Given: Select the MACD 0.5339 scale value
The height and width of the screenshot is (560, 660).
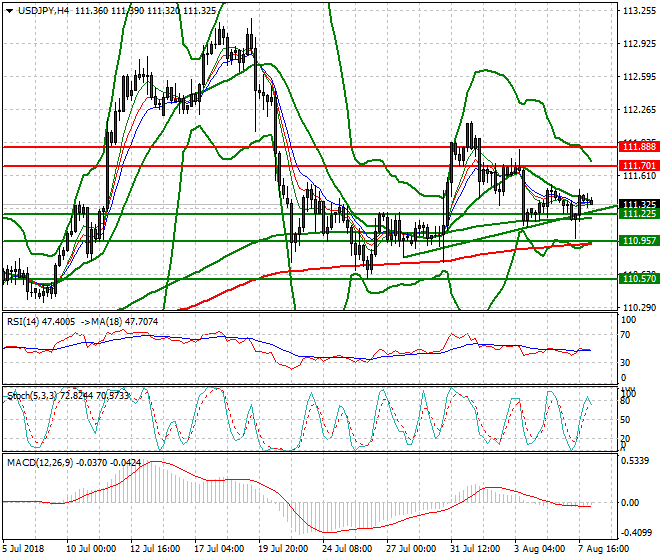Looking at the screenshot, I should [x=636, y=461].
